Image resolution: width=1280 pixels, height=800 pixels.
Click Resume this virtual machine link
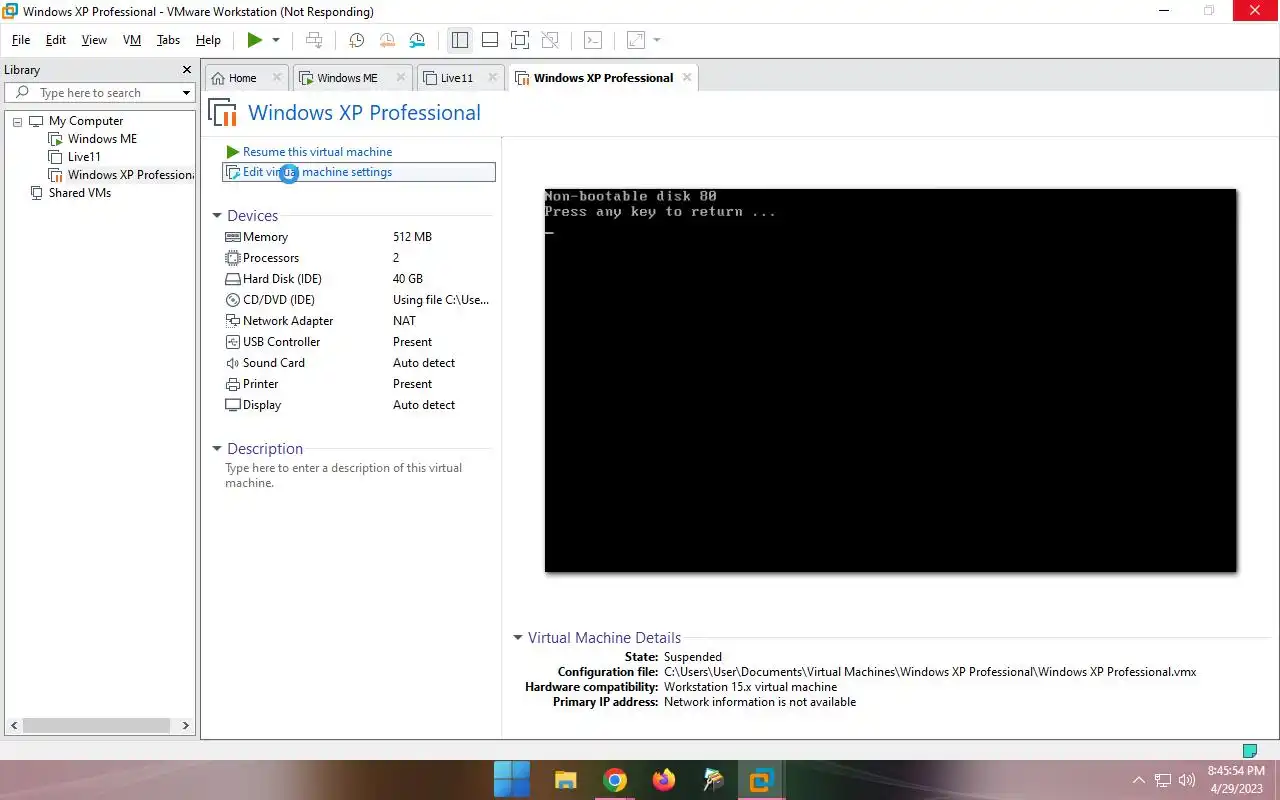pos(317,152)
